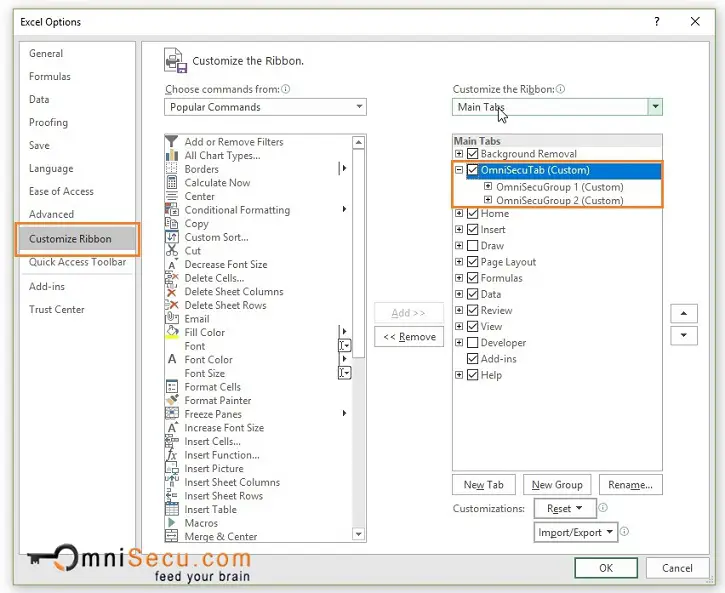Click the Format Painter brush icon
Viewport: 725px width, 593px height.
[172, 400]
